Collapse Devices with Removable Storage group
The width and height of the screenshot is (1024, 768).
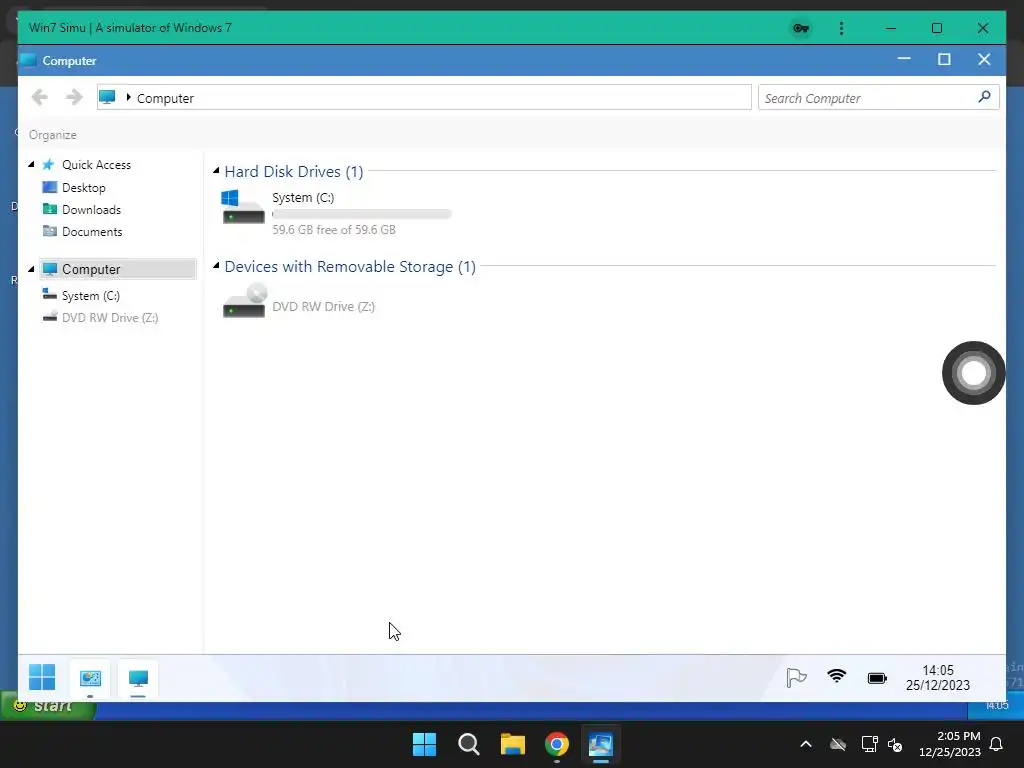(x=216, y=266)
